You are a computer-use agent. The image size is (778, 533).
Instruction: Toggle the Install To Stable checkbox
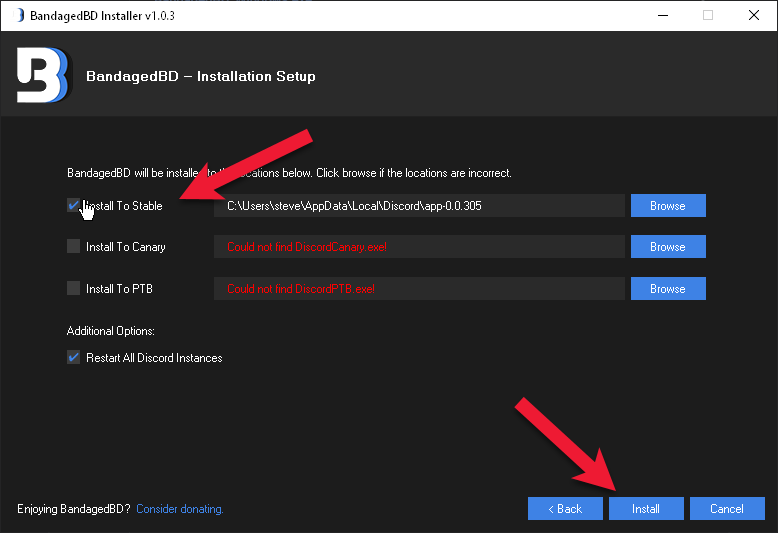tap(73, 205)
